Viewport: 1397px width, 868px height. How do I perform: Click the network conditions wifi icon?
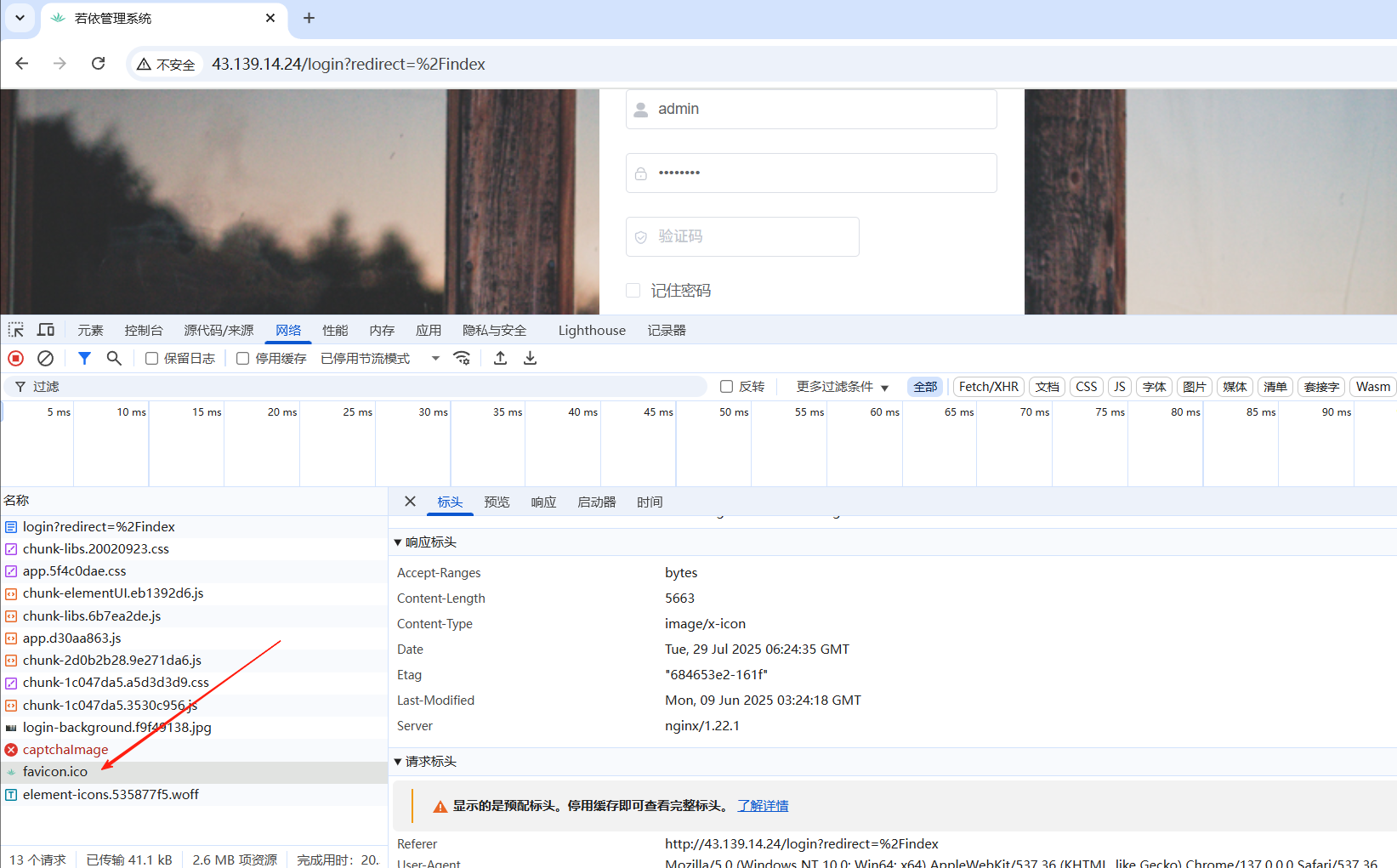click(x=462, y=358)
